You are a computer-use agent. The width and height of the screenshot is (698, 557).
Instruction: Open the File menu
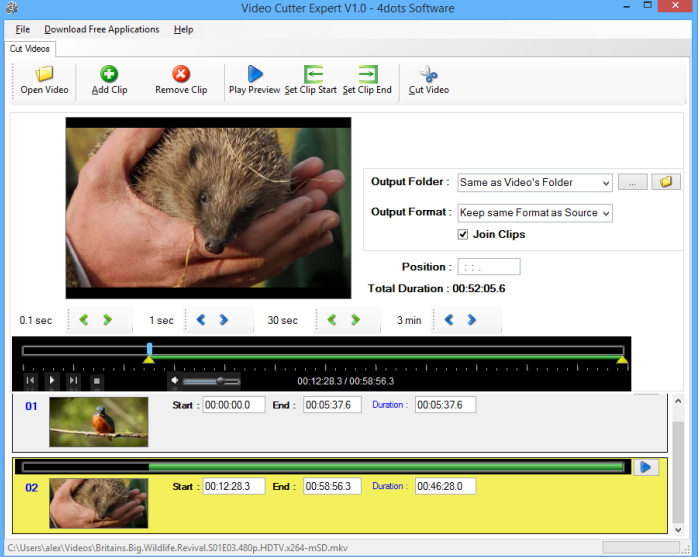(22, 29)
